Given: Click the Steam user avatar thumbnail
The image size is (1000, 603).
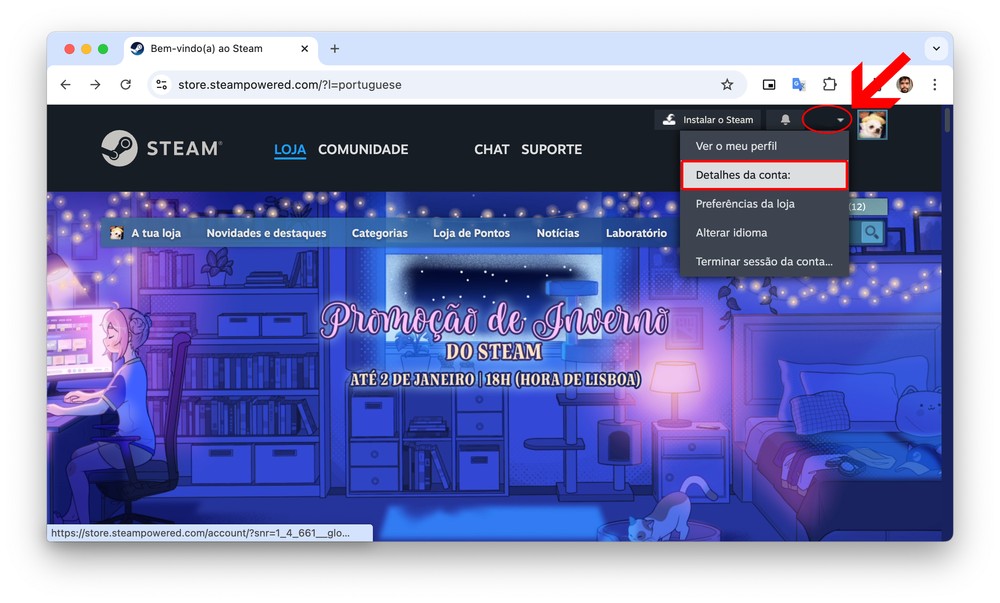Looking at the screenshot, I should point(872,124).
